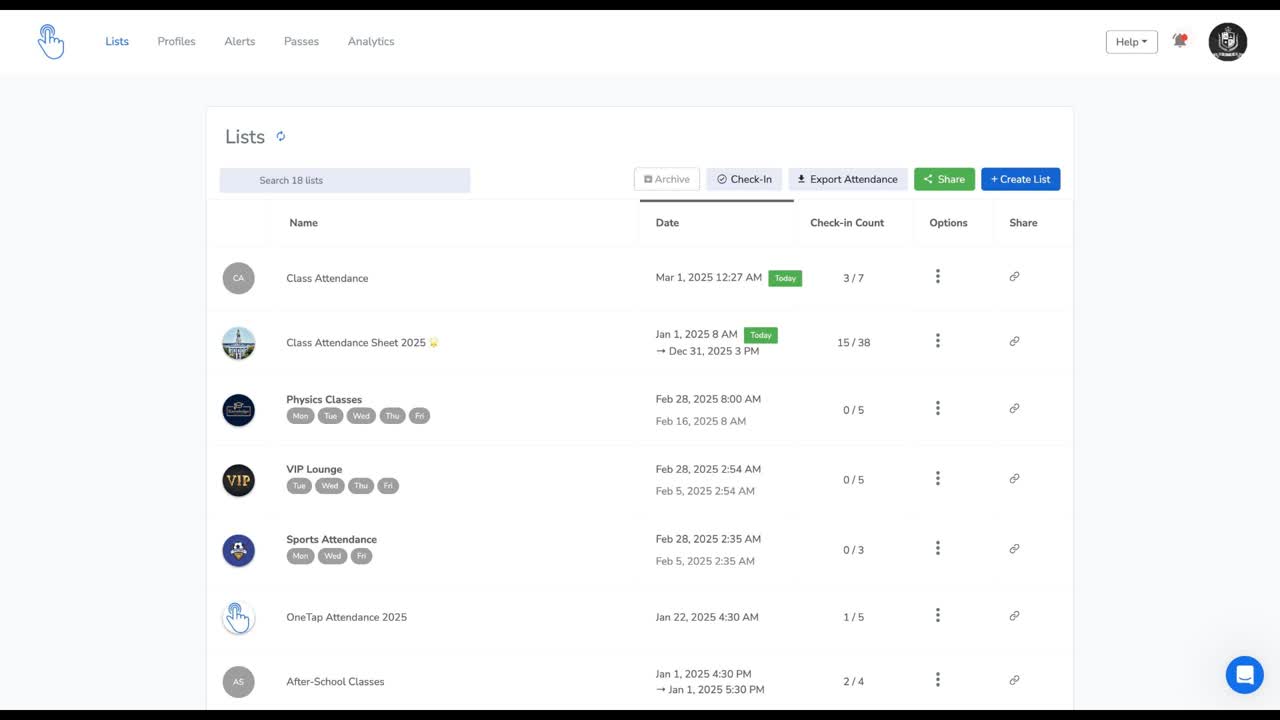This screenshot has height=720, width=1280.
Task: Open the notifications bell
Action: pyautogui.click(x=1180, y=41)
